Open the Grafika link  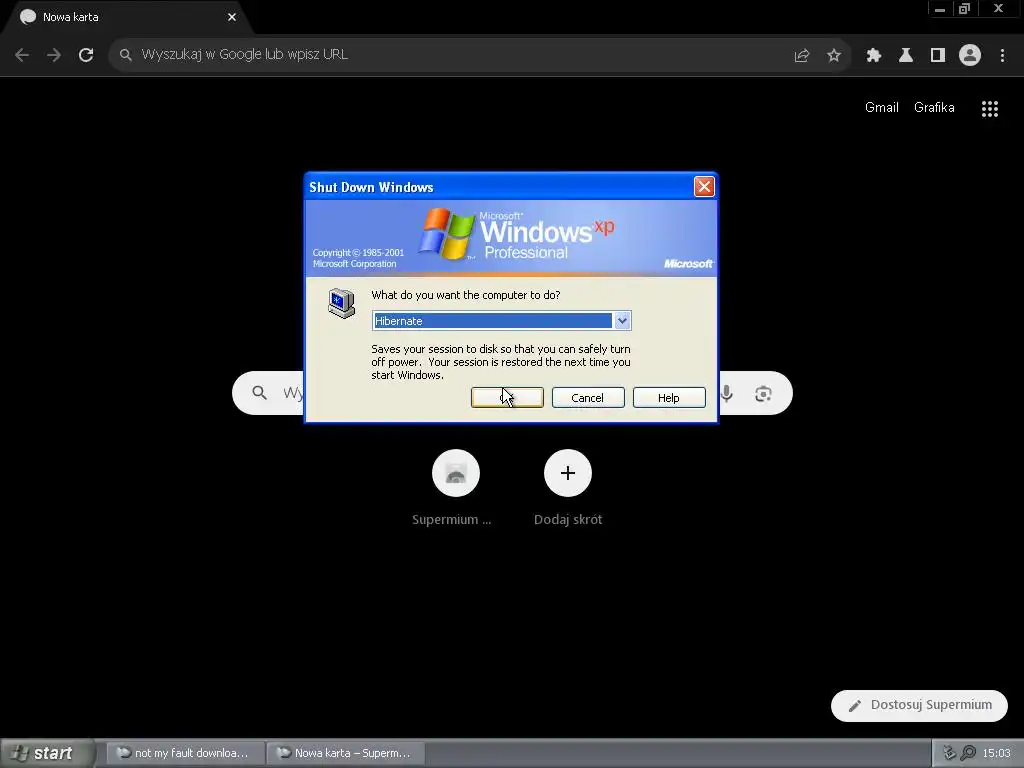point(934,108)
